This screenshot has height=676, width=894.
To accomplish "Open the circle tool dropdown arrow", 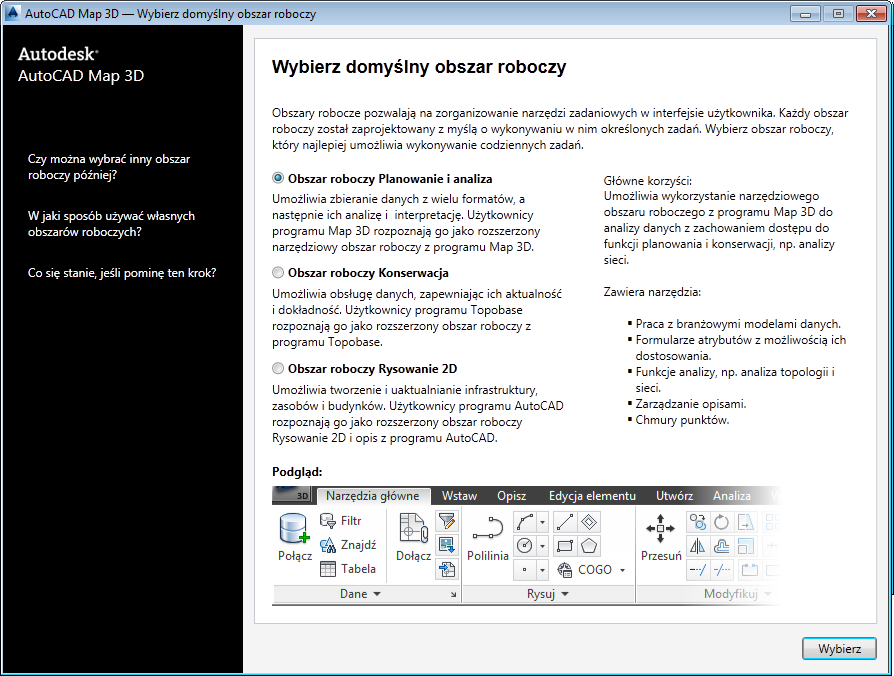I will [542, 545].
